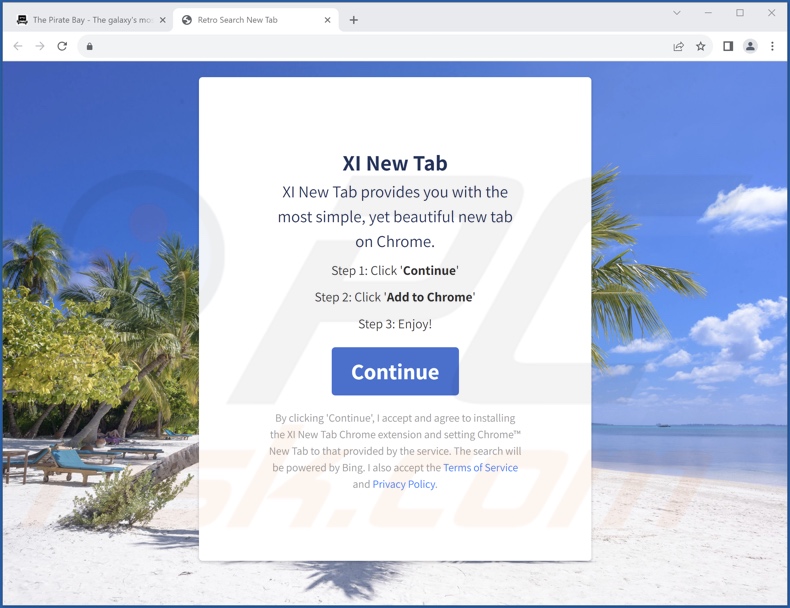790x608 pixels.
Task: Expand the tab search chevron
Action: (x=677, y=13)
